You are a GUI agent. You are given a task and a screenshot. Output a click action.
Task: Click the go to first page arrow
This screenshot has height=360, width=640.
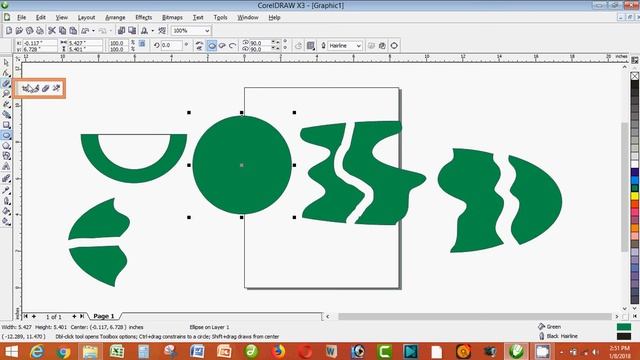(26, 316)
